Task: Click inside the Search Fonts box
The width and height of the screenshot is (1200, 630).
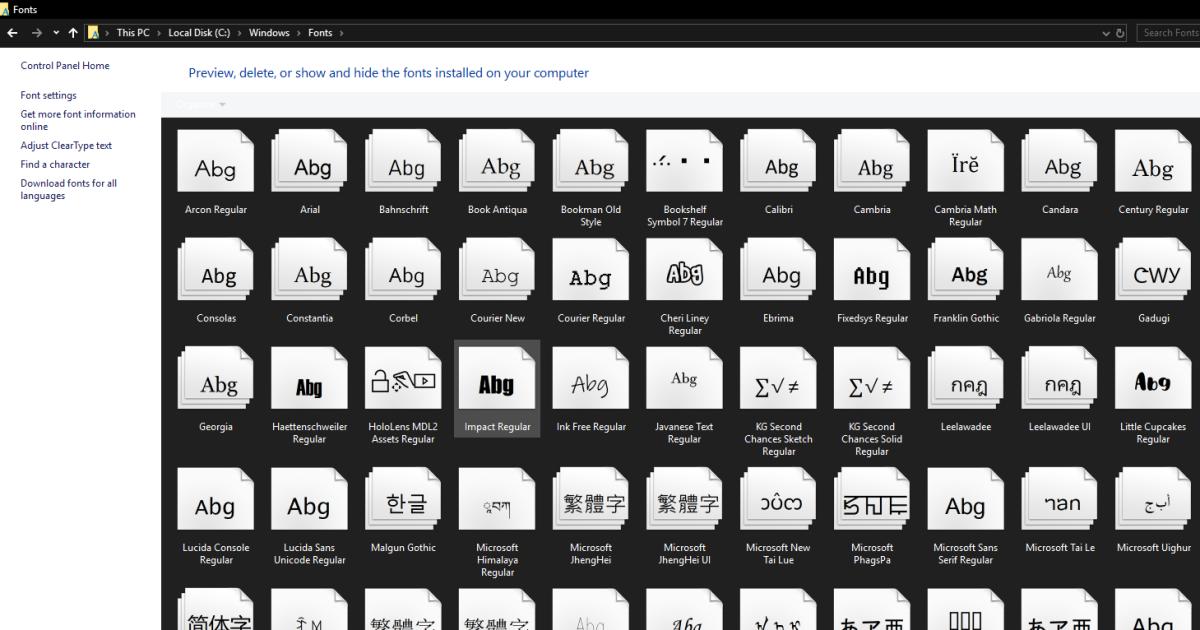Action: (1168, 32)
